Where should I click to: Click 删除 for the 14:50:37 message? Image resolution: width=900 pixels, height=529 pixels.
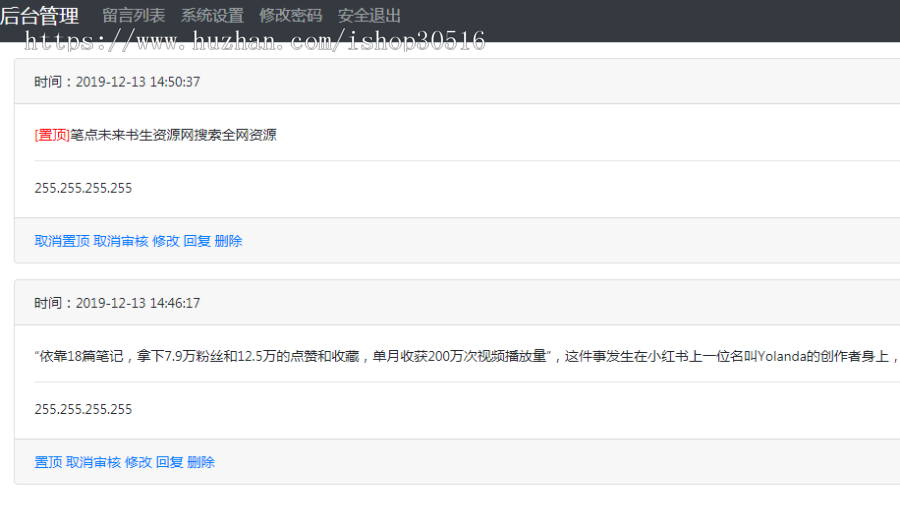pyautogui.click(x=228, y=241)
